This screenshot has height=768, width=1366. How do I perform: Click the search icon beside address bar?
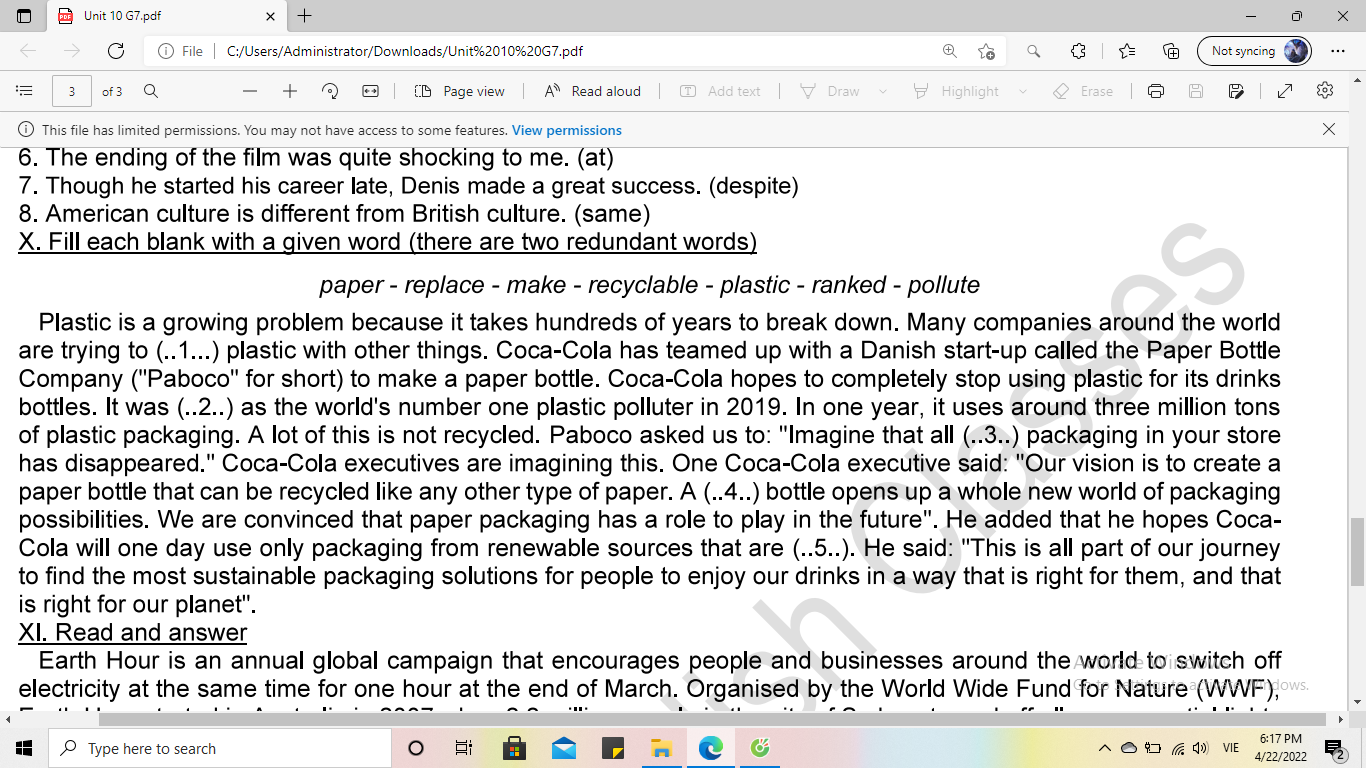pyautogui.click(x=1034, y=51)
